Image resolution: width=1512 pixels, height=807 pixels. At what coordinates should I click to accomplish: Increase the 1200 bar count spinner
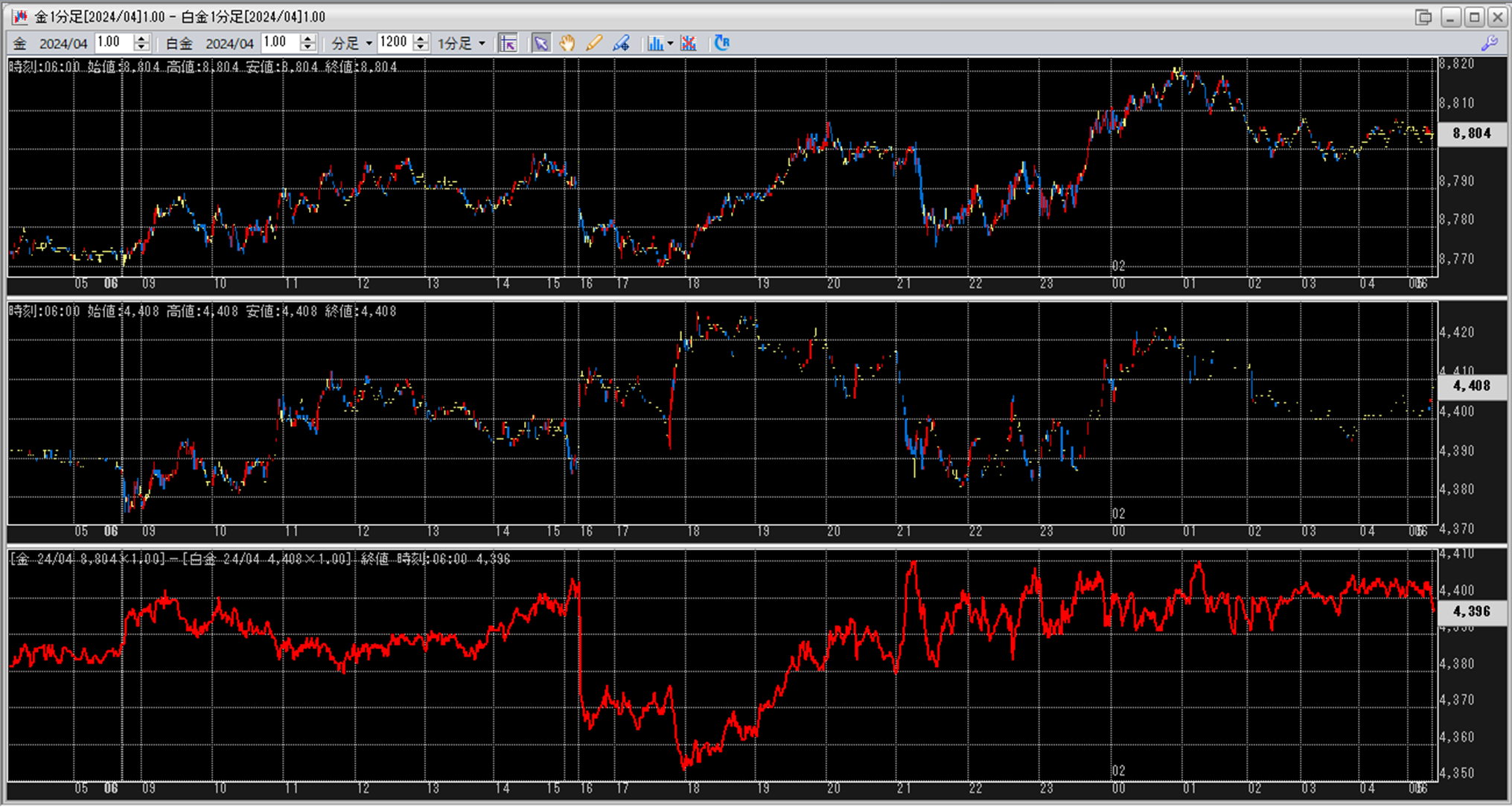421,39
